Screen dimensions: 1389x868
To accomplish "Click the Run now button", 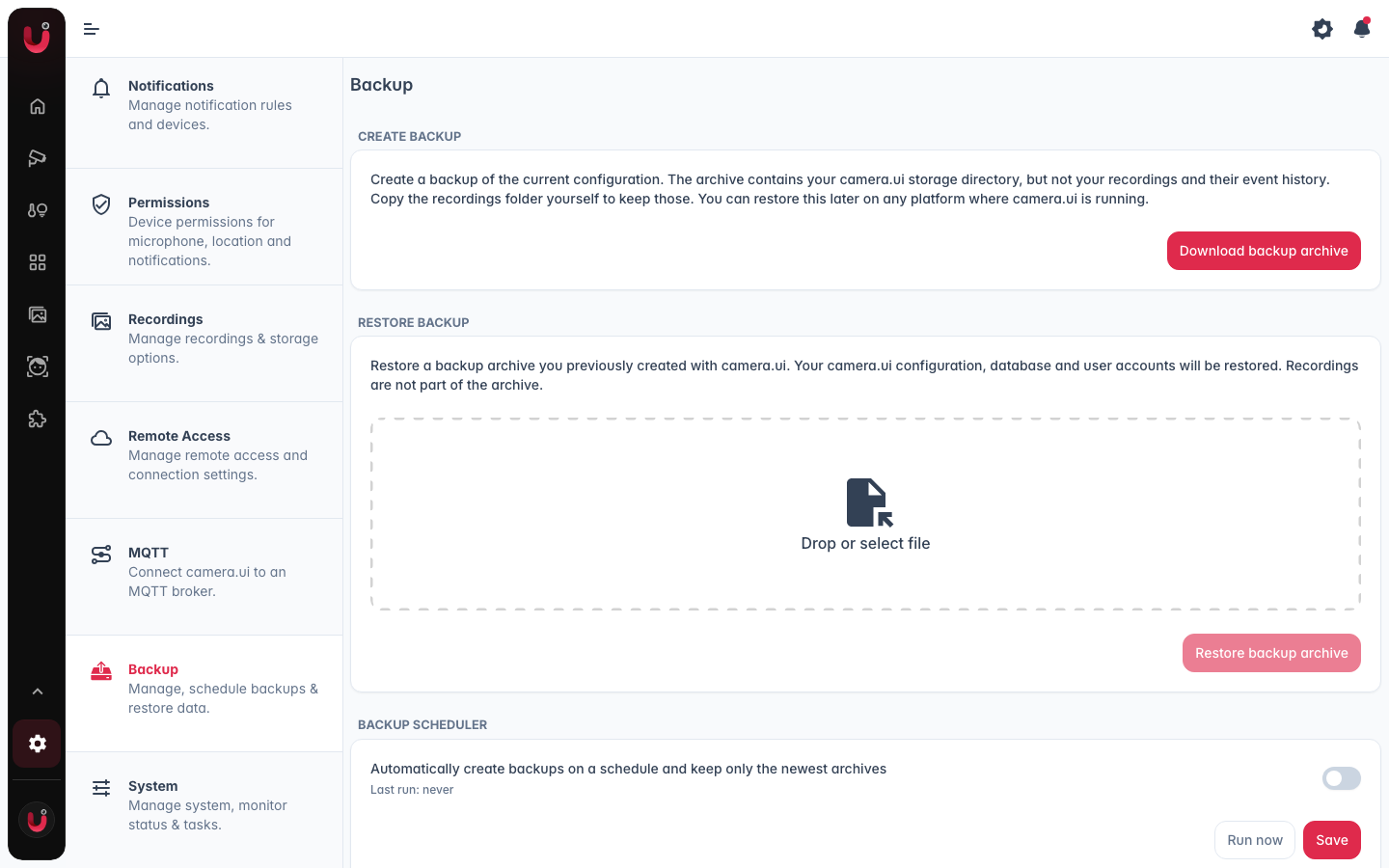I will pyautogui.click(x=1255, y=840).
